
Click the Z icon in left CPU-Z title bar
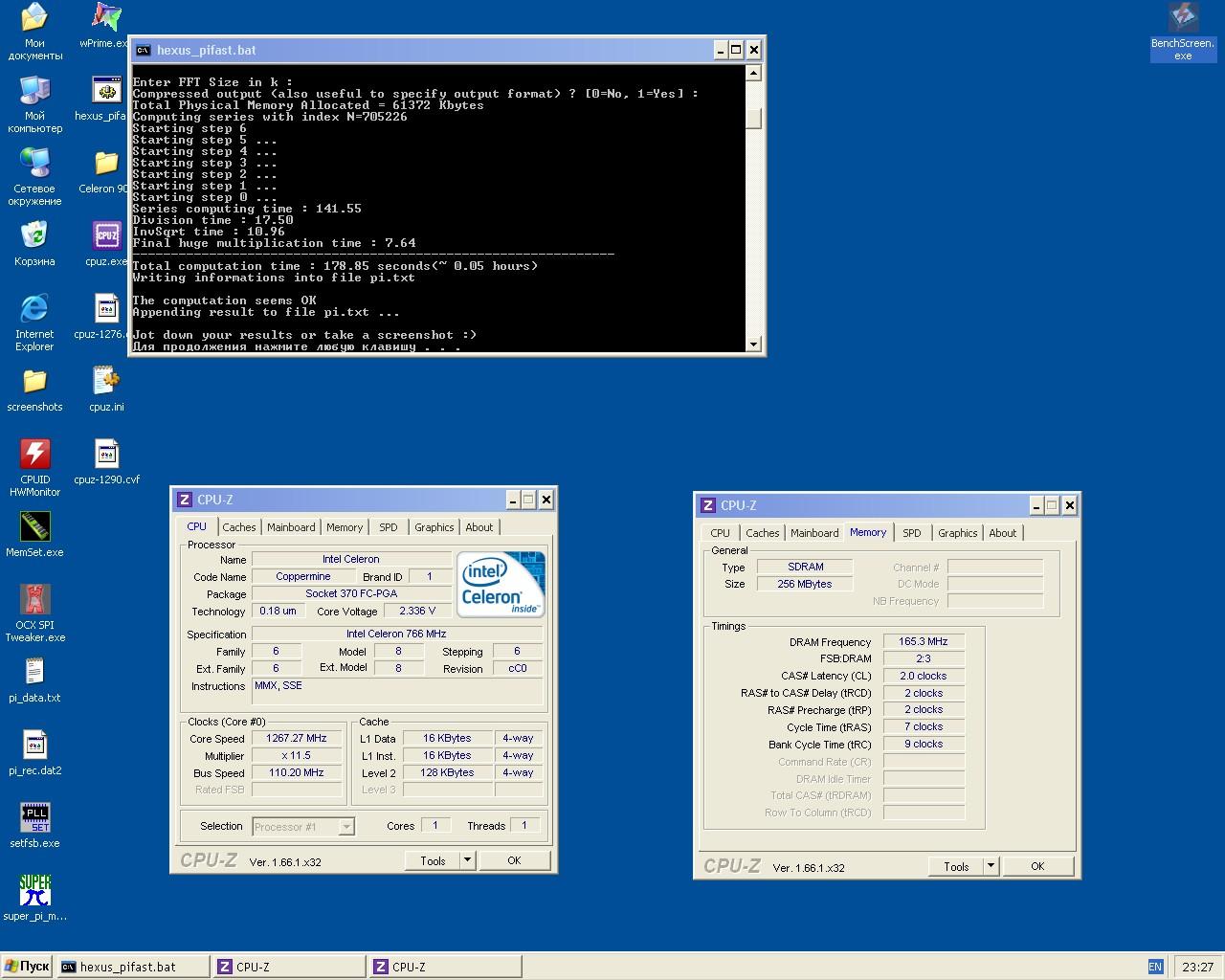coord(185,500)
